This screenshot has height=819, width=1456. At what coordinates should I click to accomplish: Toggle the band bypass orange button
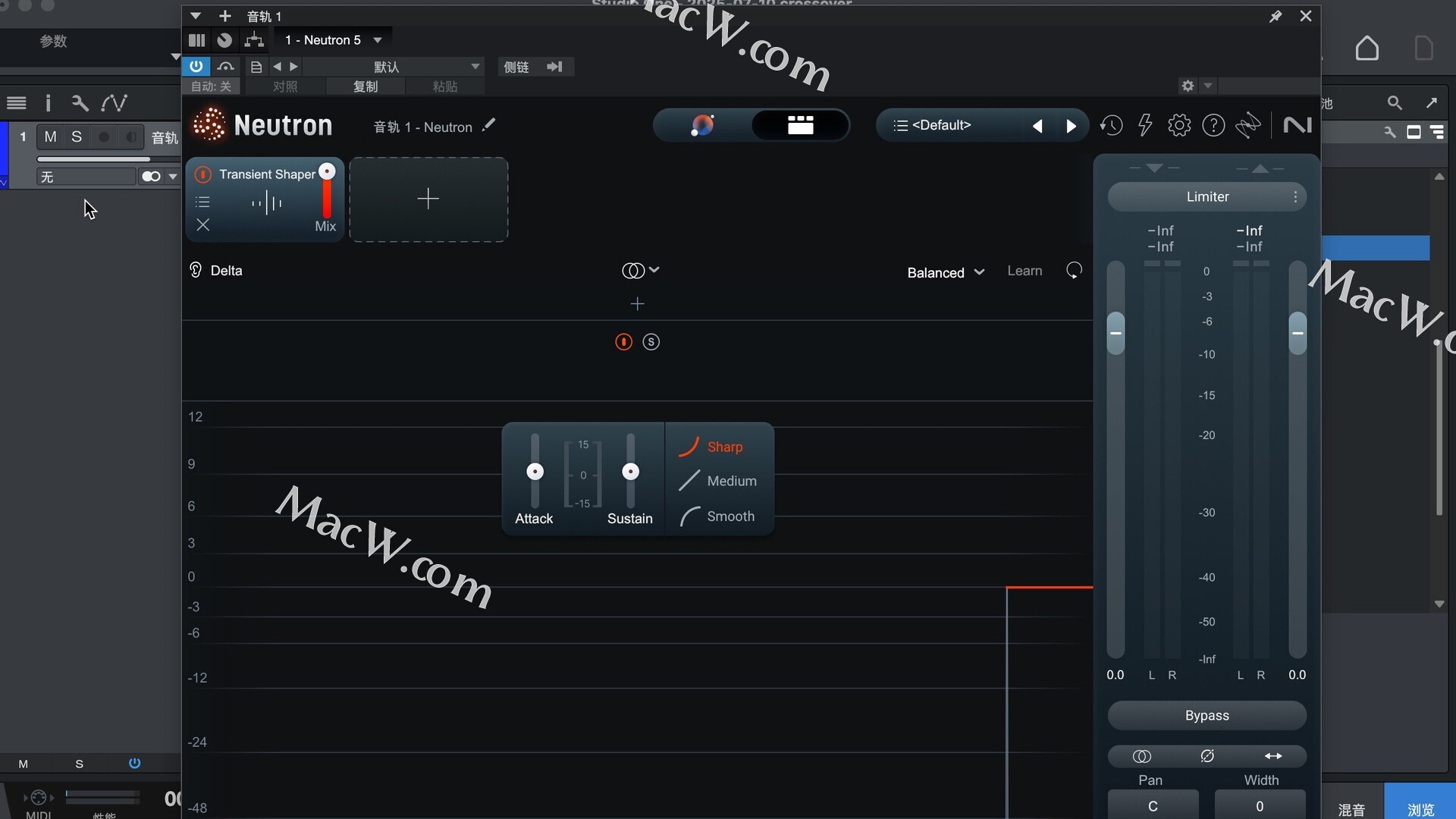point(623,342)
